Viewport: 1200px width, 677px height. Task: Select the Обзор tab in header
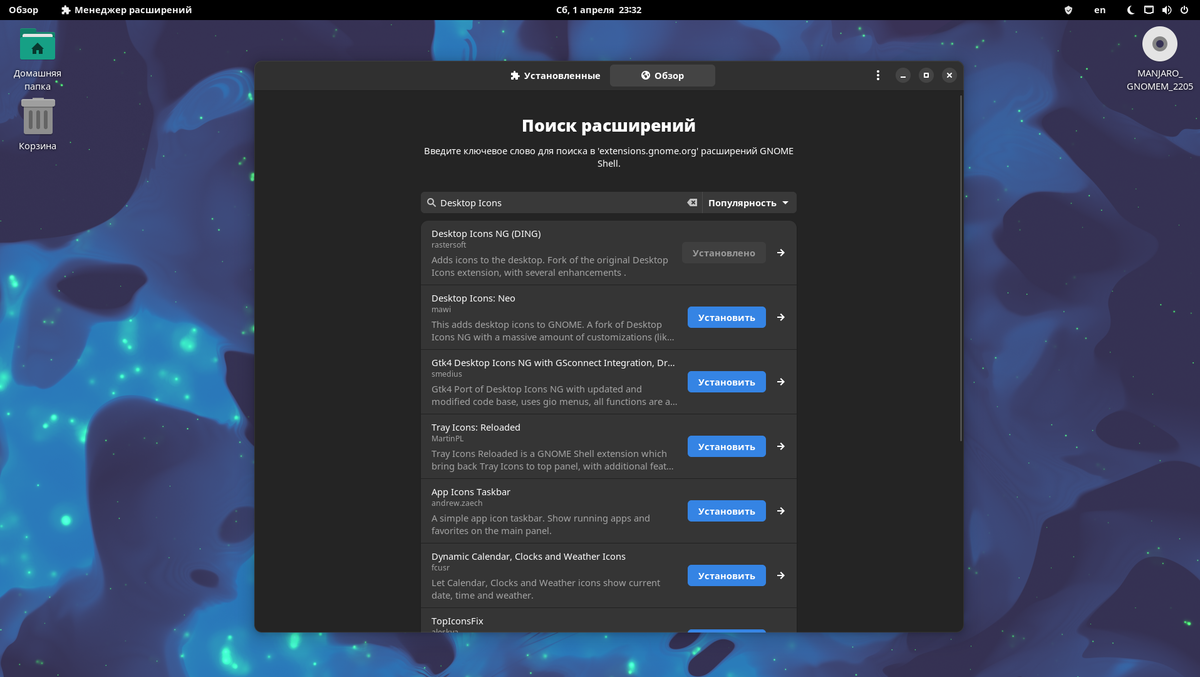click(662, 76)
